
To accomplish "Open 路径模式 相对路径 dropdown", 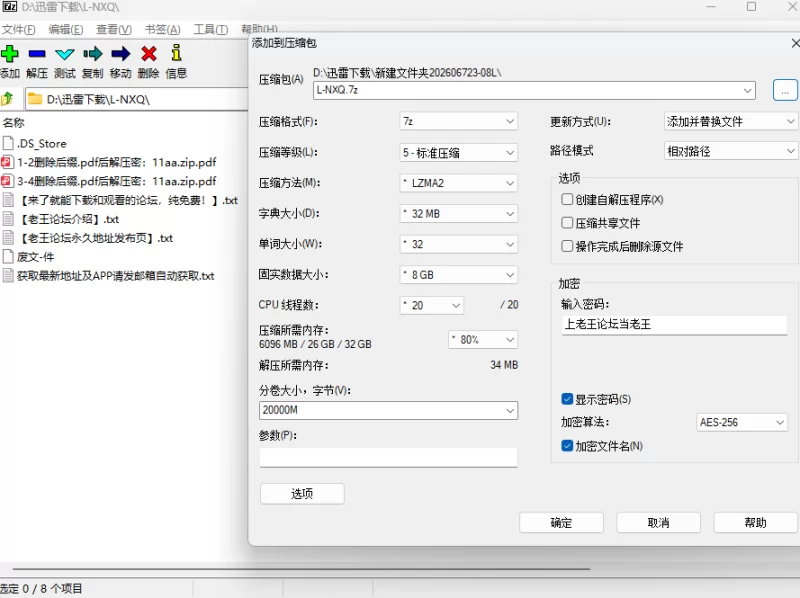I will (731, 151).
